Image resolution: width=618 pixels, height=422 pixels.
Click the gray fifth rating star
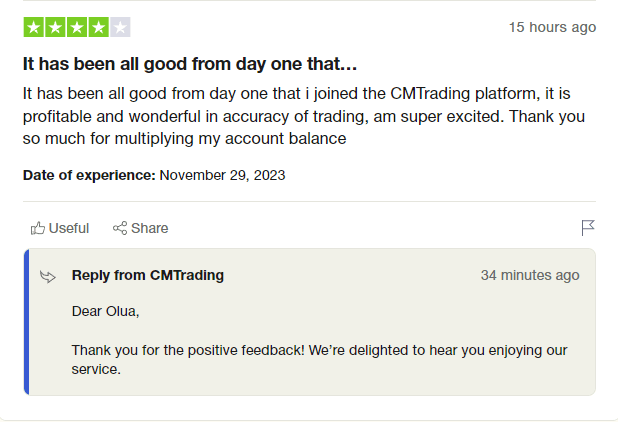point(120,27)
